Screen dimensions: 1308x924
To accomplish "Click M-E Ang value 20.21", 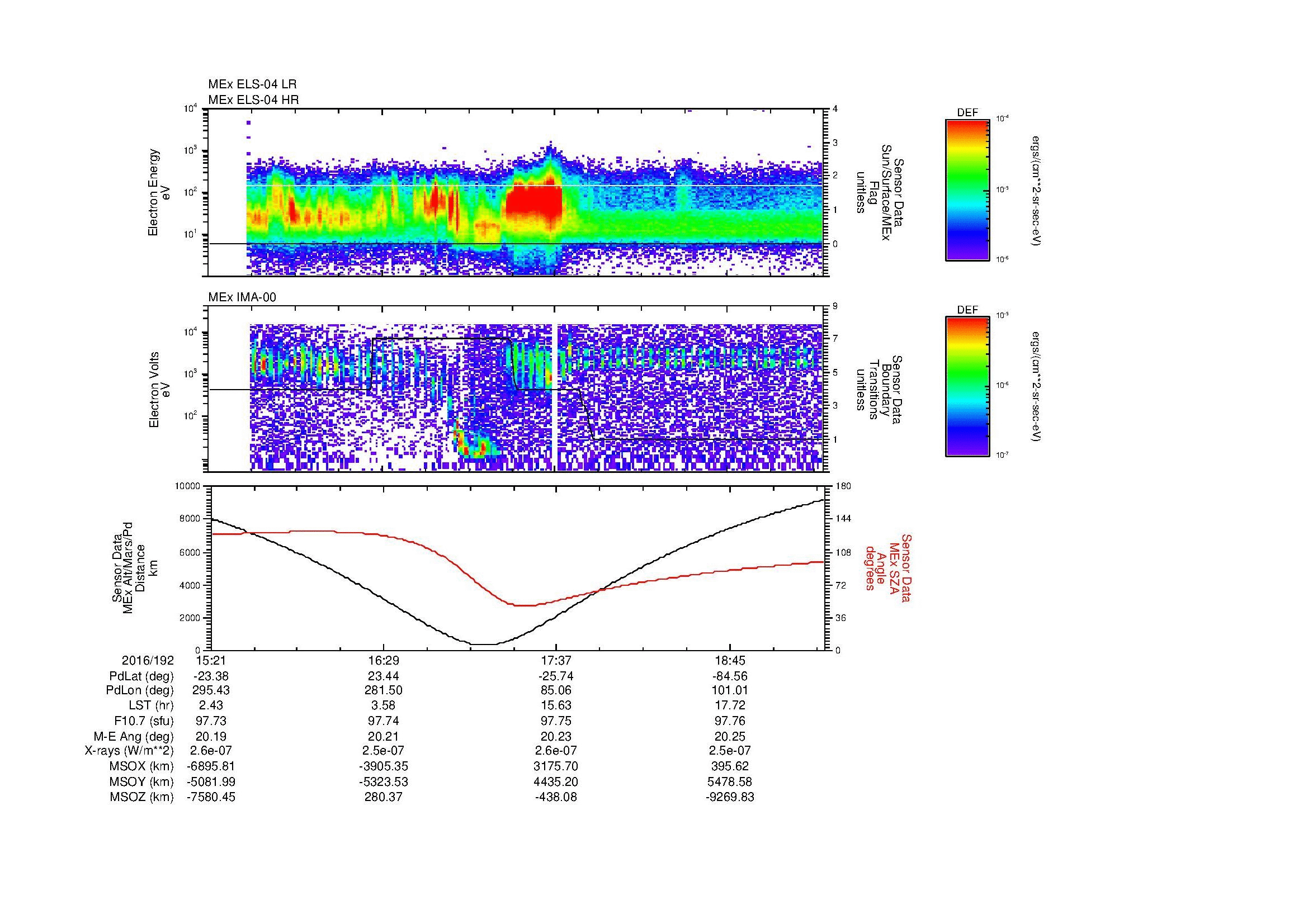I will tap(384, 737).
